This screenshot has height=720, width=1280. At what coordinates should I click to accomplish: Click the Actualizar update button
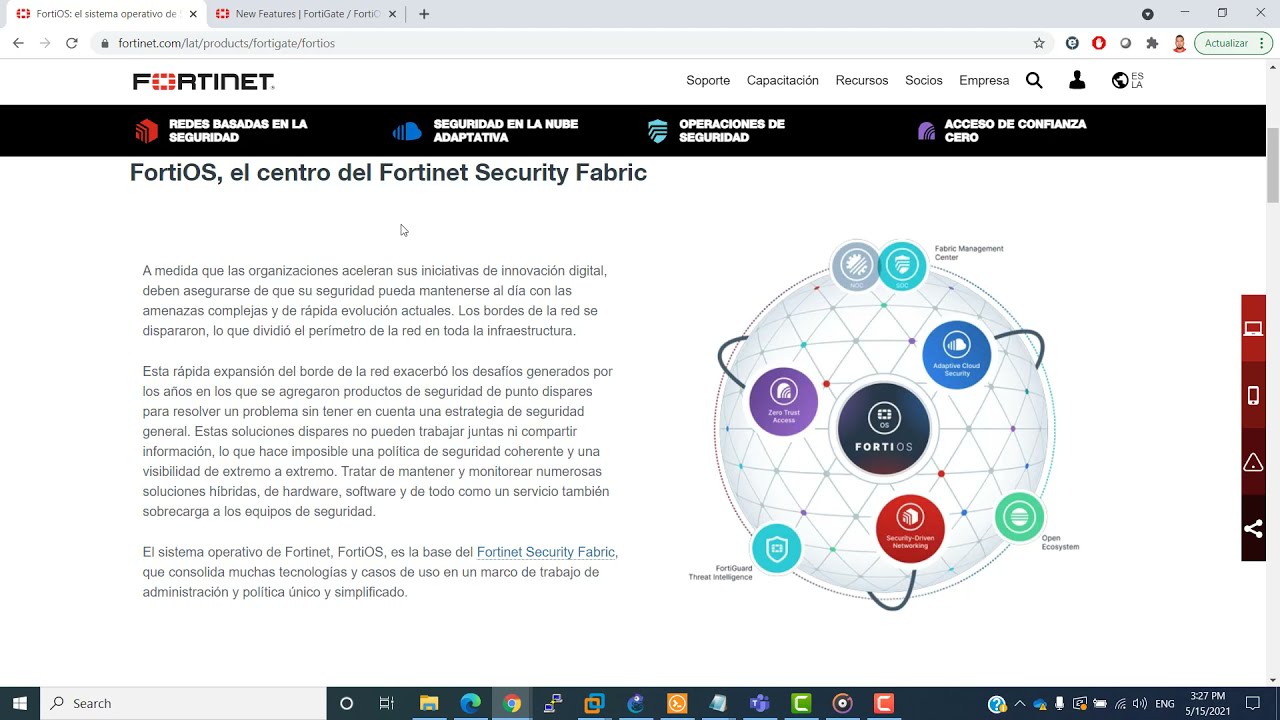point(1226,43)
